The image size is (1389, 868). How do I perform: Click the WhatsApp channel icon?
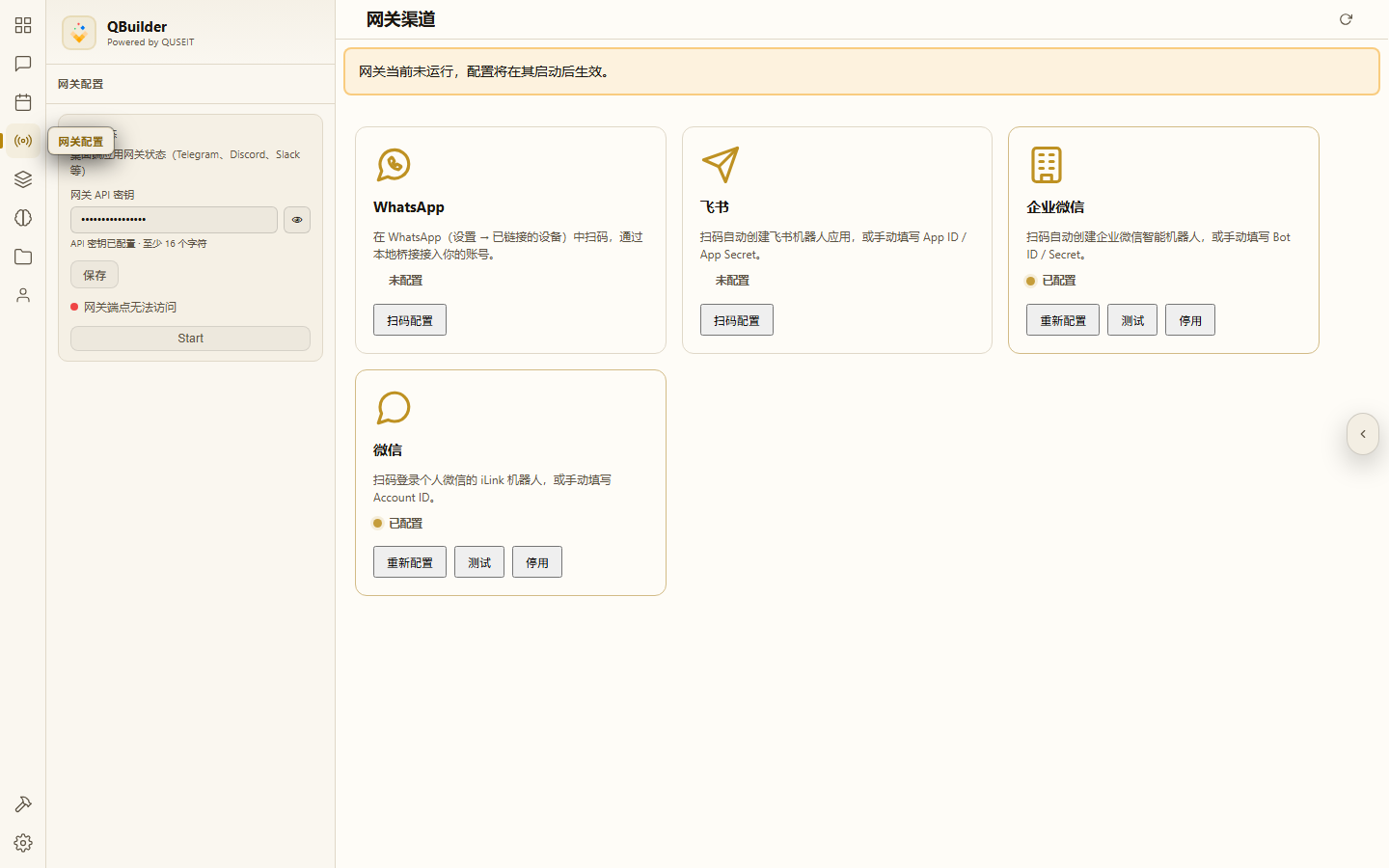click(x=394, y=165)
